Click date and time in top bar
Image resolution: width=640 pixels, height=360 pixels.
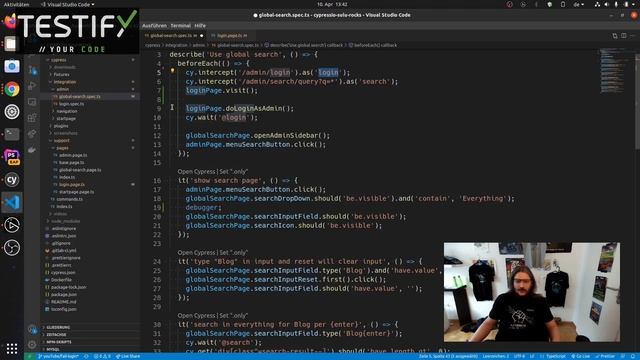pos(332,4)
